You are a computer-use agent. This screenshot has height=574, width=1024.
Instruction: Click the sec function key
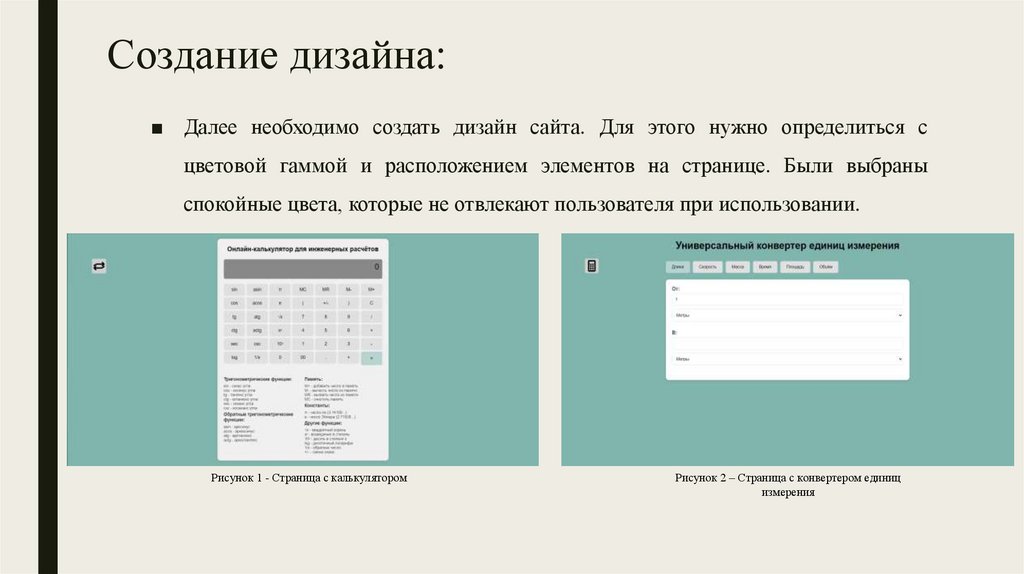coord(234,344)
